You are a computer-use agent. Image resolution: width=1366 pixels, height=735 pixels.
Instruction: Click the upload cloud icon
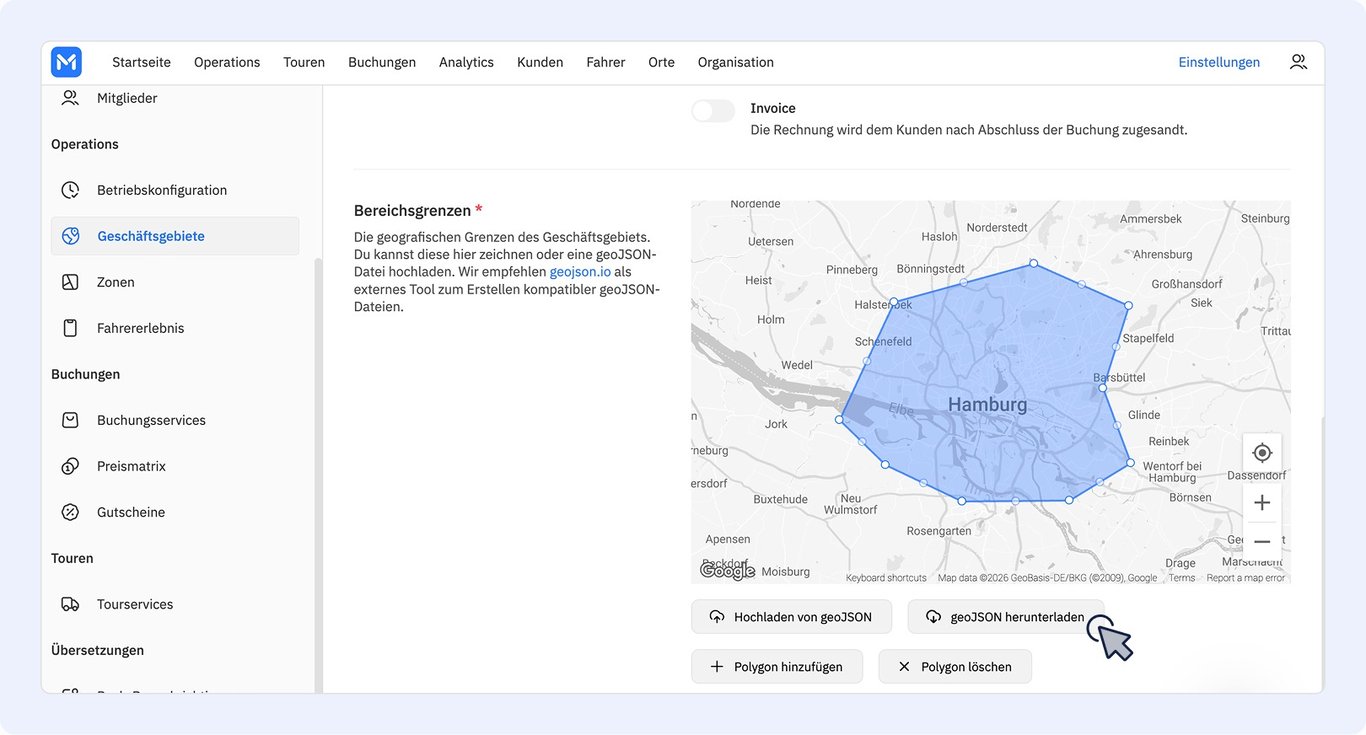pyautogui.click(x=717, y=617)
